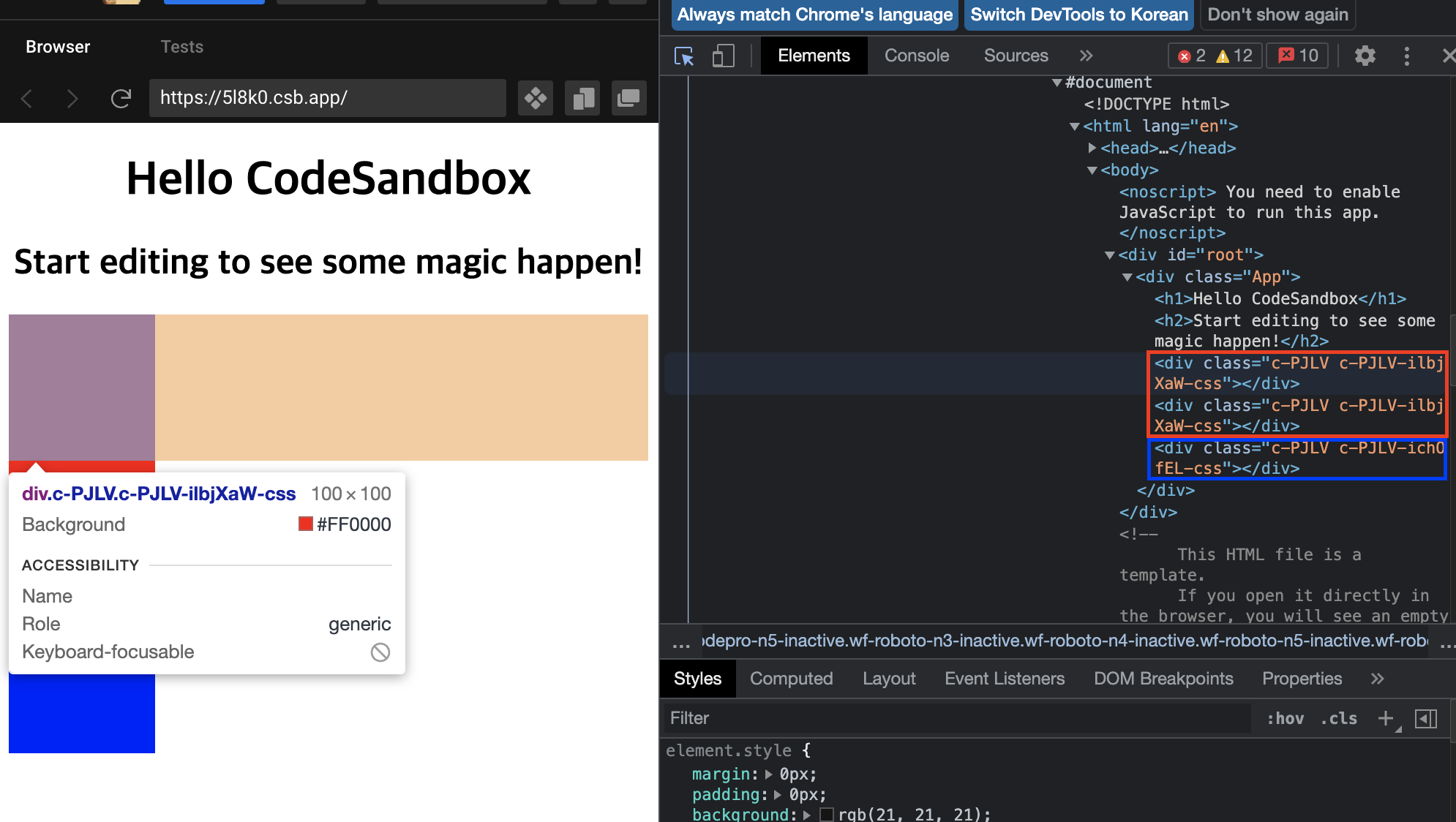Toggle the device toolbar icon

pyautogui.click(x=723, y=56)
